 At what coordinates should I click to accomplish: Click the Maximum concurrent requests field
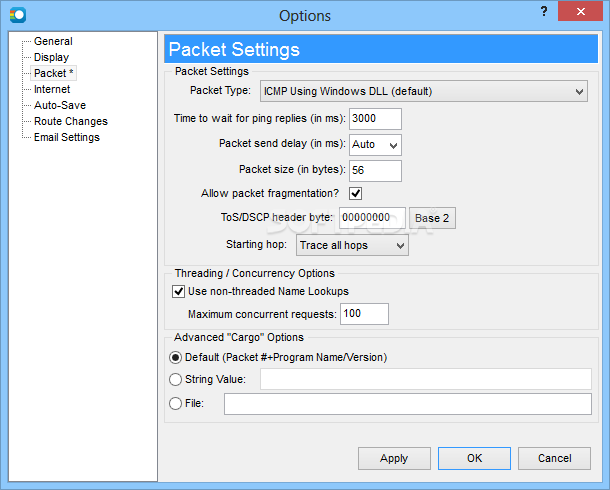point(365,314)
